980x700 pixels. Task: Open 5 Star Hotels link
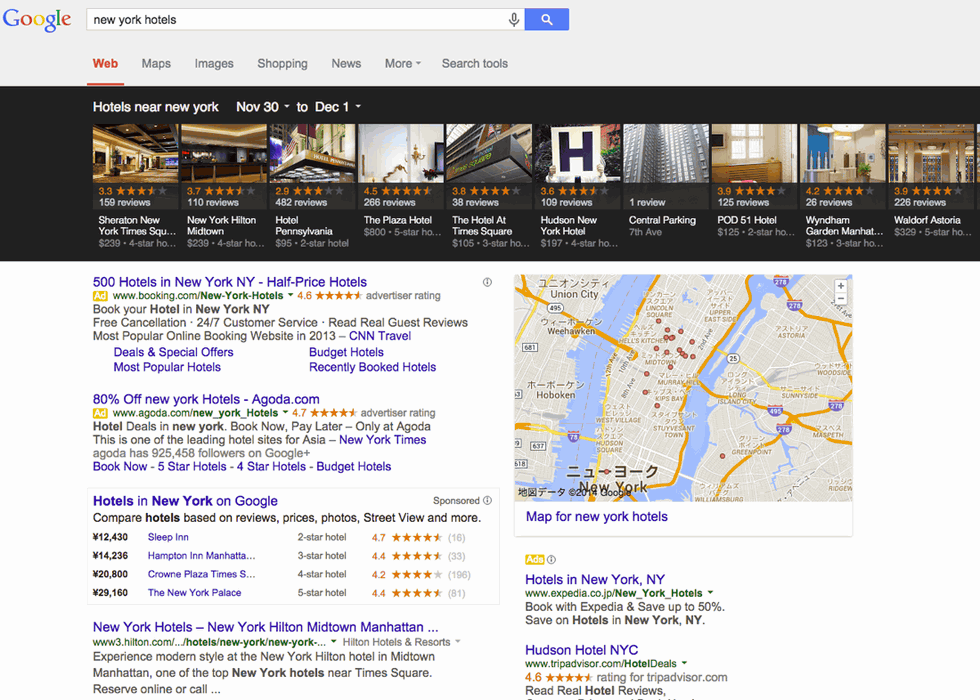click(192, 466)
